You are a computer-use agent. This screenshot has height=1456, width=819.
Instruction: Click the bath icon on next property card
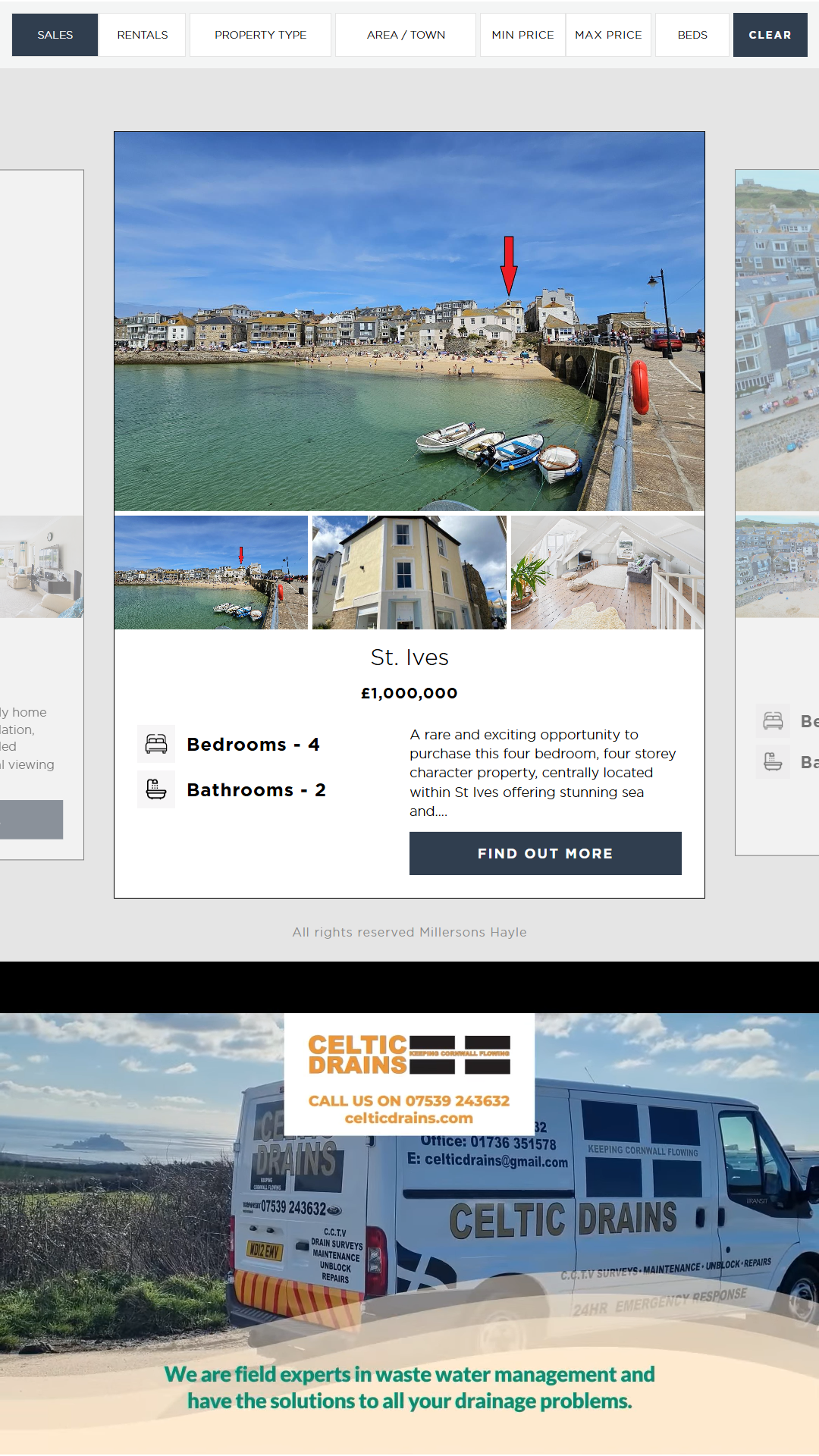(773, 761)
